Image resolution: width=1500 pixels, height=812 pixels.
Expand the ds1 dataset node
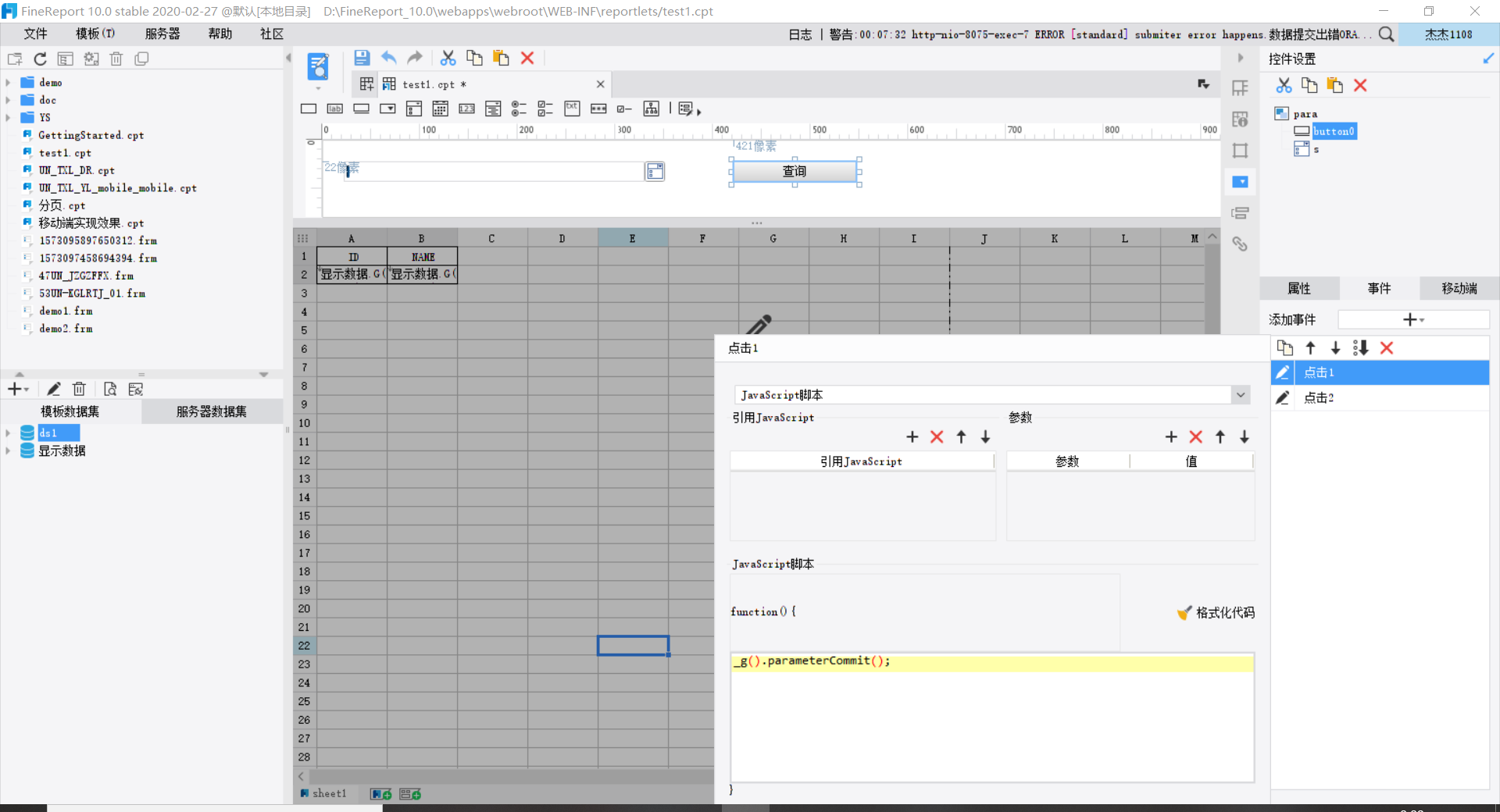tap(8, 433)
